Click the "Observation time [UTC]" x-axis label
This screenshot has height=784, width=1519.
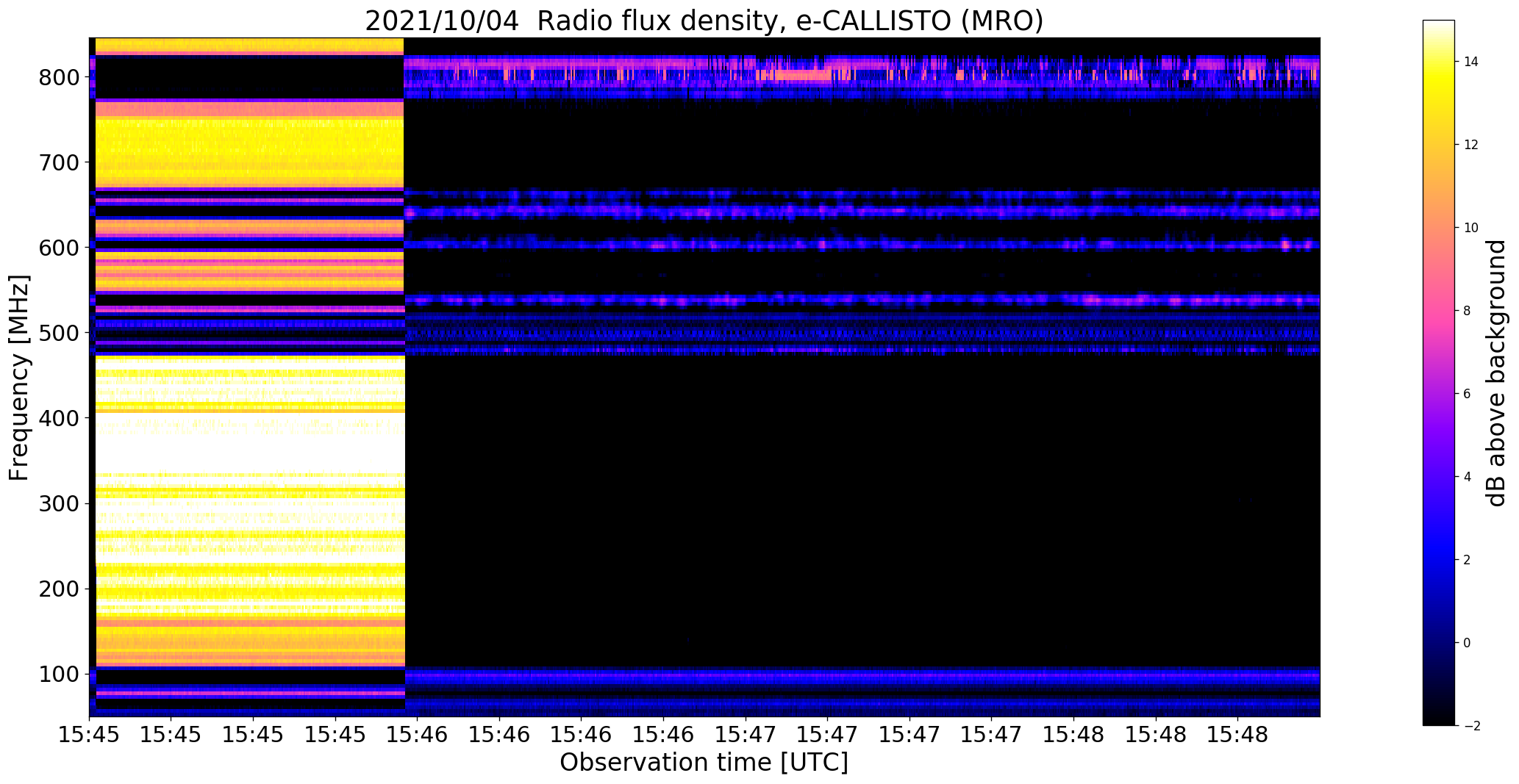tap(704, 763)
